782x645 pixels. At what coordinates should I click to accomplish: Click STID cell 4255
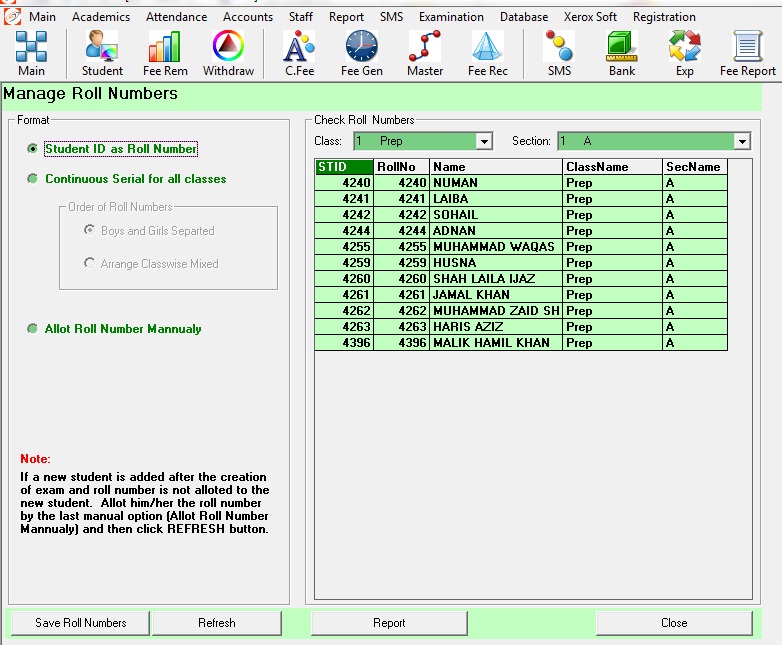[344, 246]
